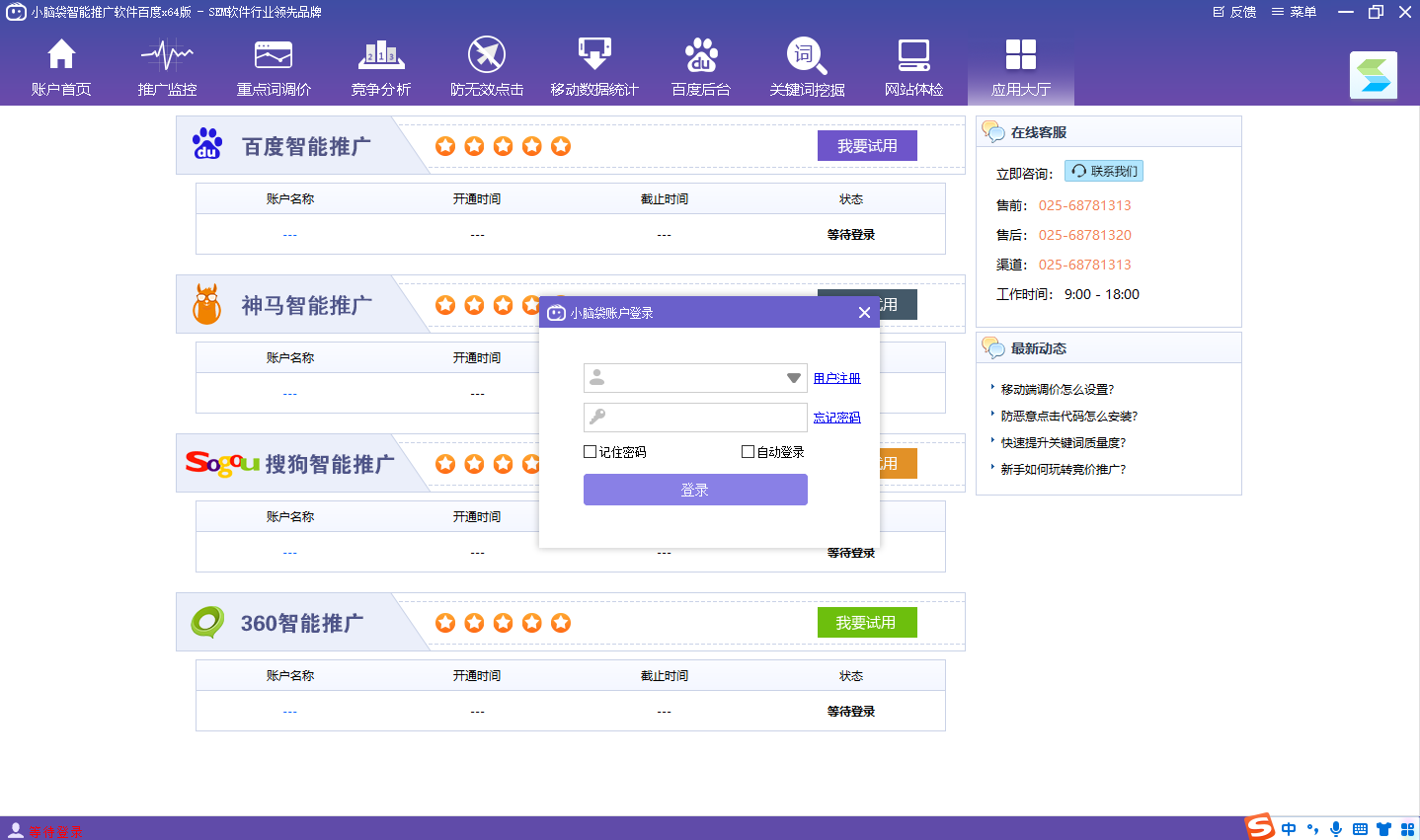Click the password input field
This screenshot has height=840, width=1420.
(695, 418)
